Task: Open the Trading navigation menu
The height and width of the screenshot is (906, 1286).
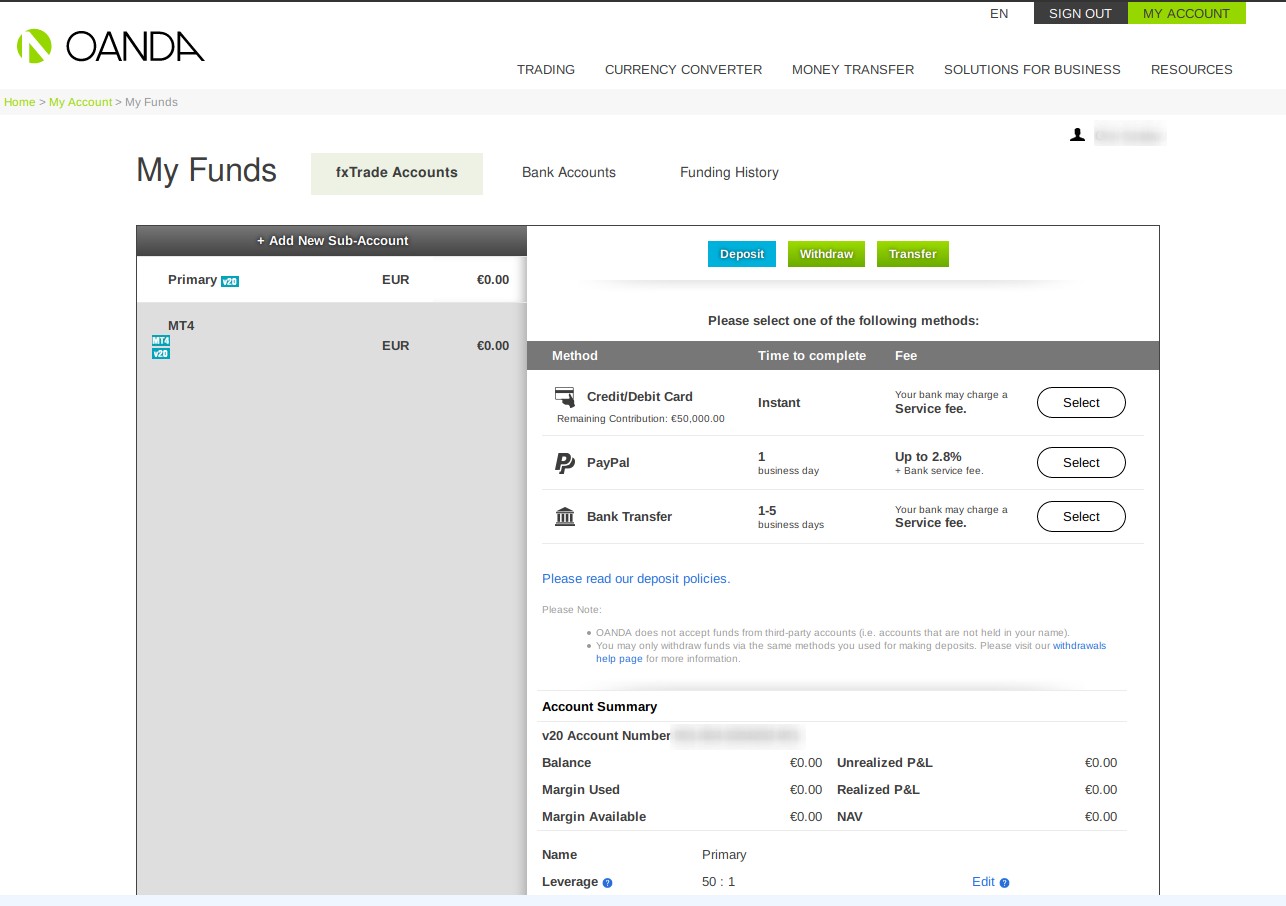Action: [x=546, y=70]
